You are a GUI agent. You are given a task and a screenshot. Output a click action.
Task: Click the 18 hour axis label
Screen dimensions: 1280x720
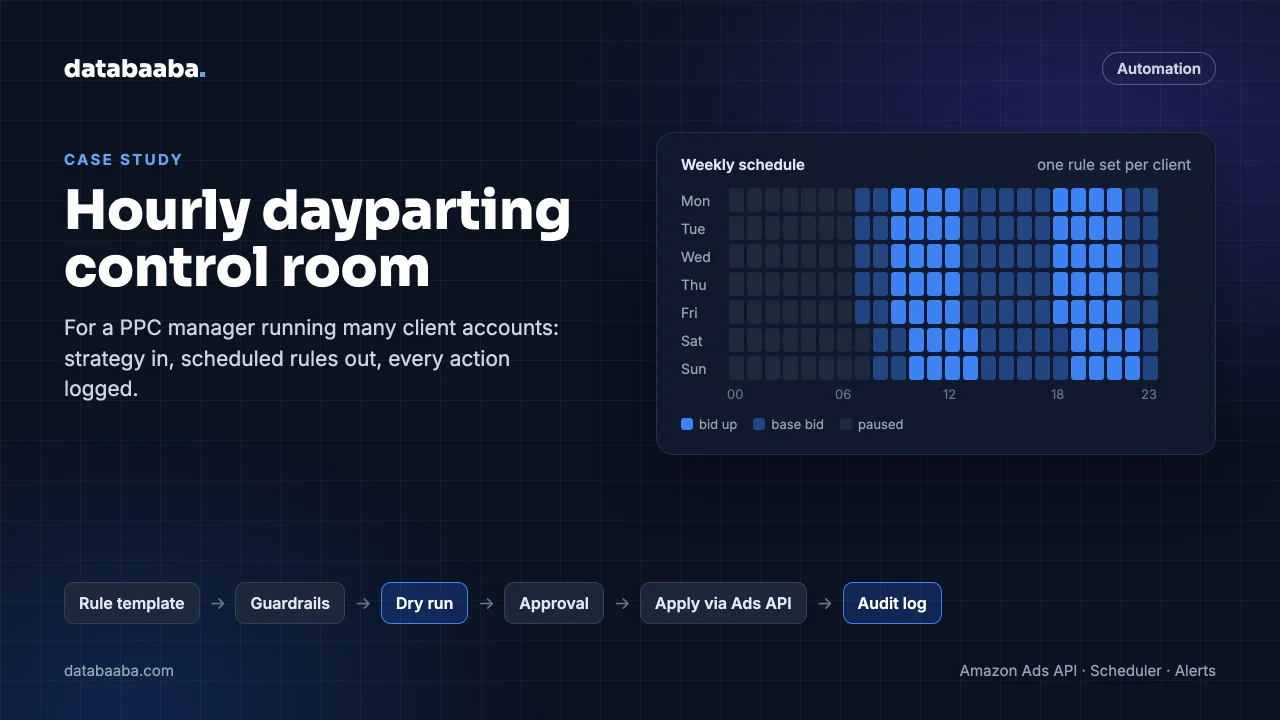[1058, 394]
